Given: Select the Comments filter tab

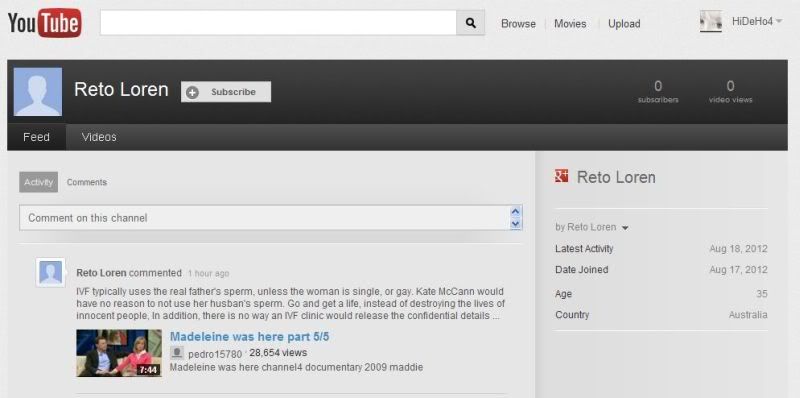Looking at the screenshot, I should (x=87, y=182).
